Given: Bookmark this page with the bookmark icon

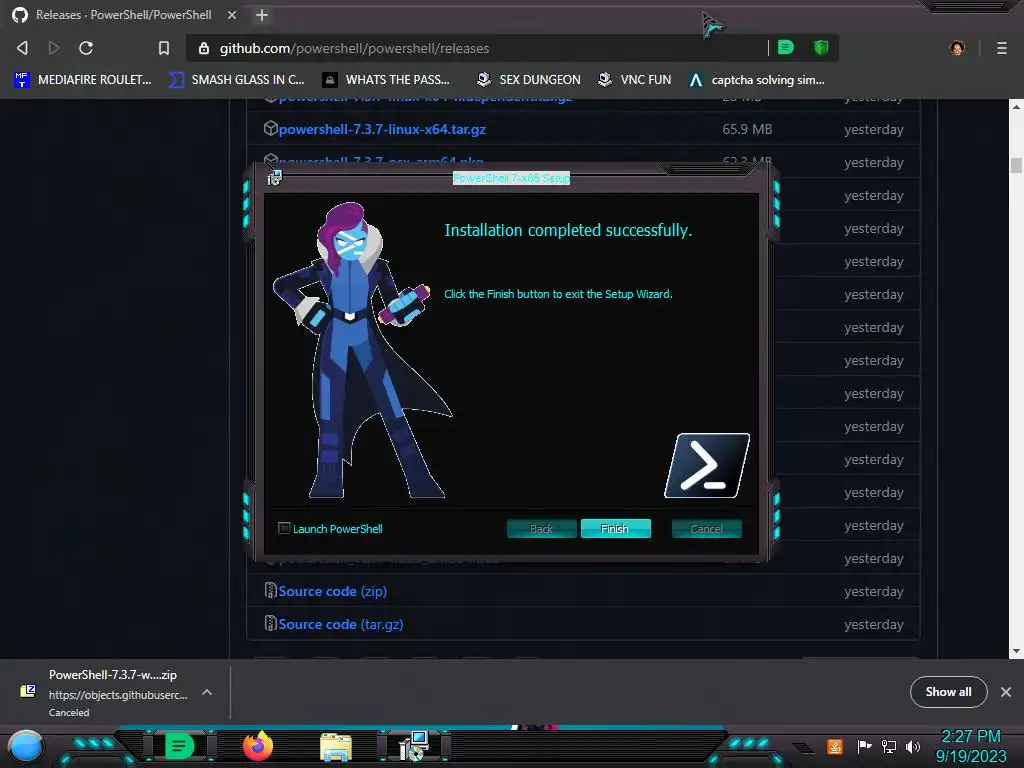Looking at the screenshot, I should coord(164,48).
